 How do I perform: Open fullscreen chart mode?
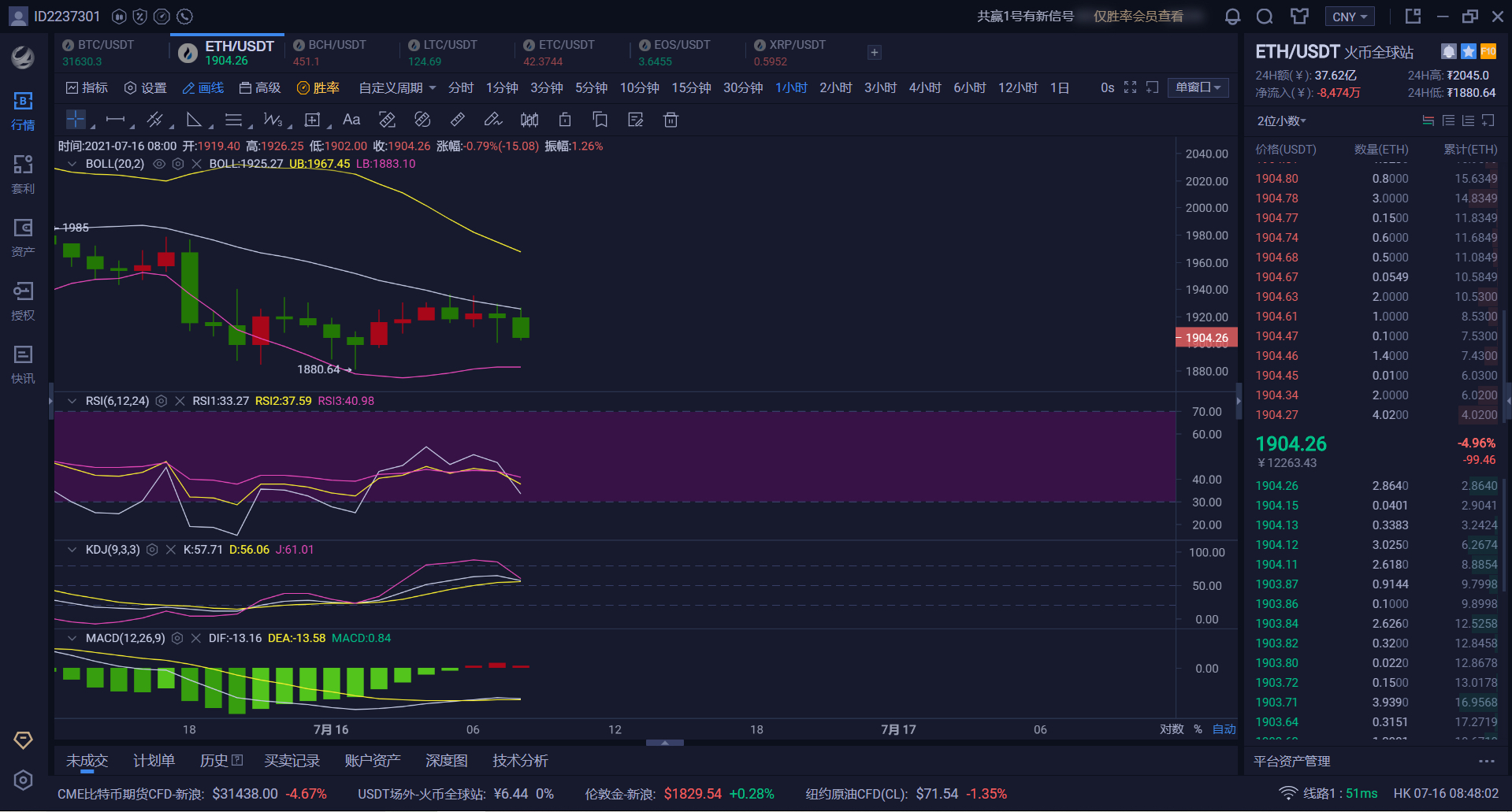[x=1130, y=87]
